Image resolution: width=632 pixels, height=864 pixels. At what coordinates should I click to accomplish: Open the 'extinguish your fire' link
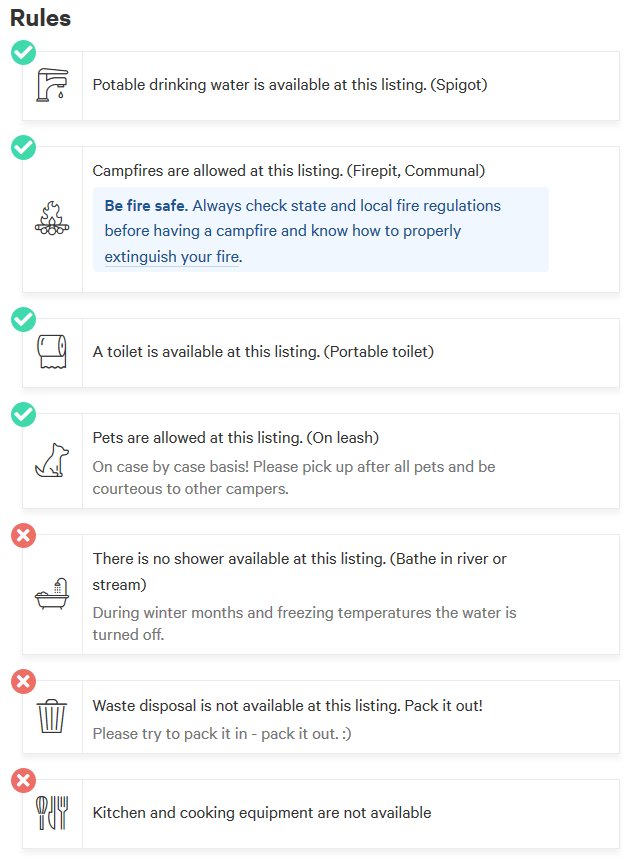tap(173, 257)
